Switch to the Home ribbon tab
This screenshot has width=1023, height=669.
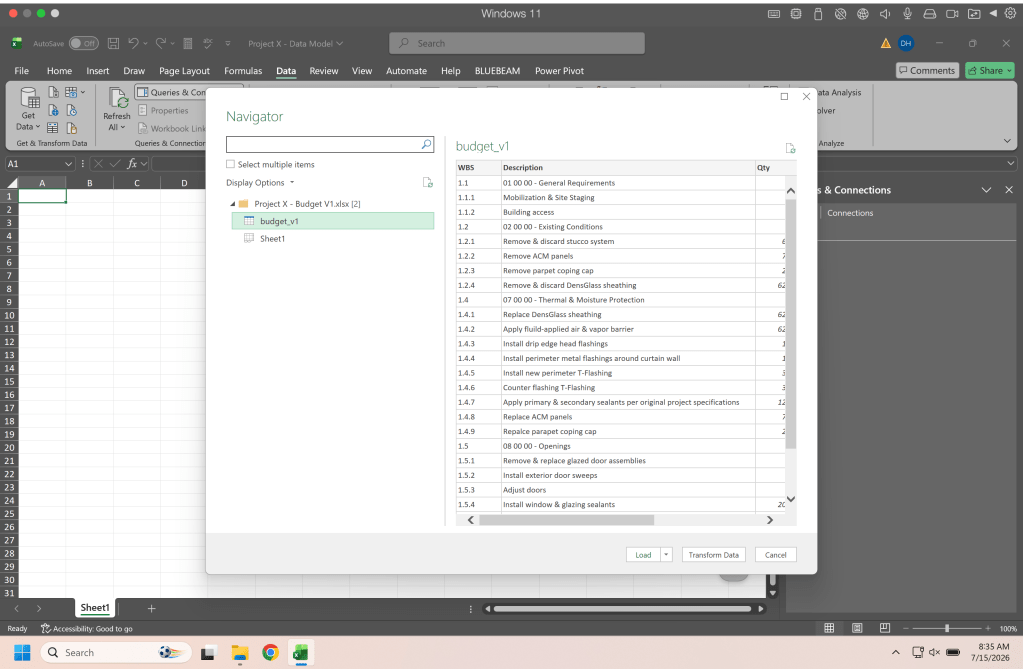coord(59,70)
